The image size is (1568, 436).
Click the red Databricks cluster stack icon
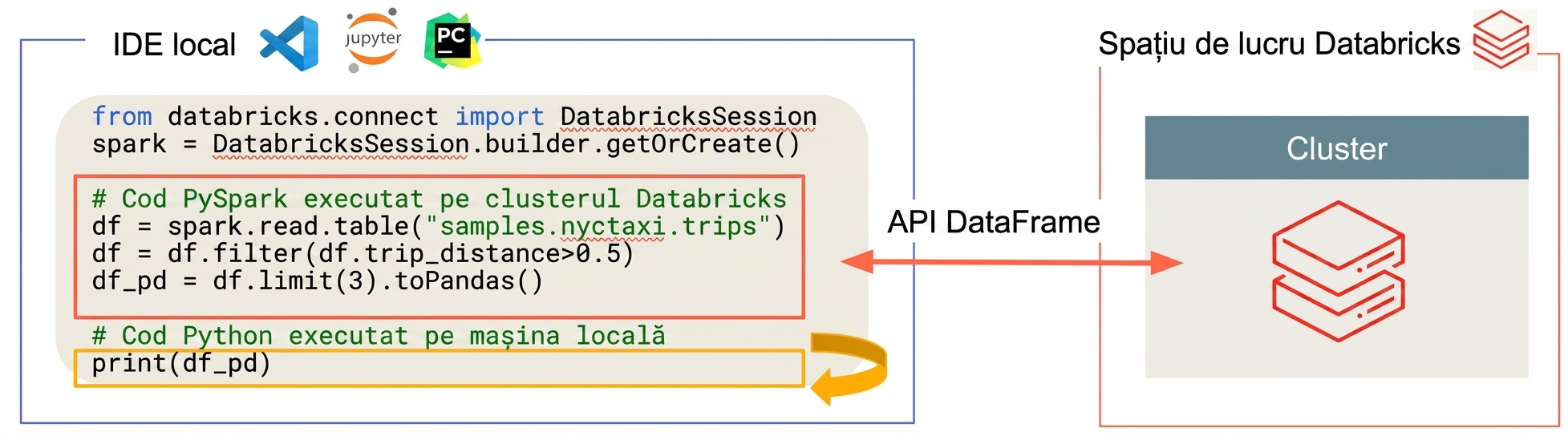(1338, 271)
